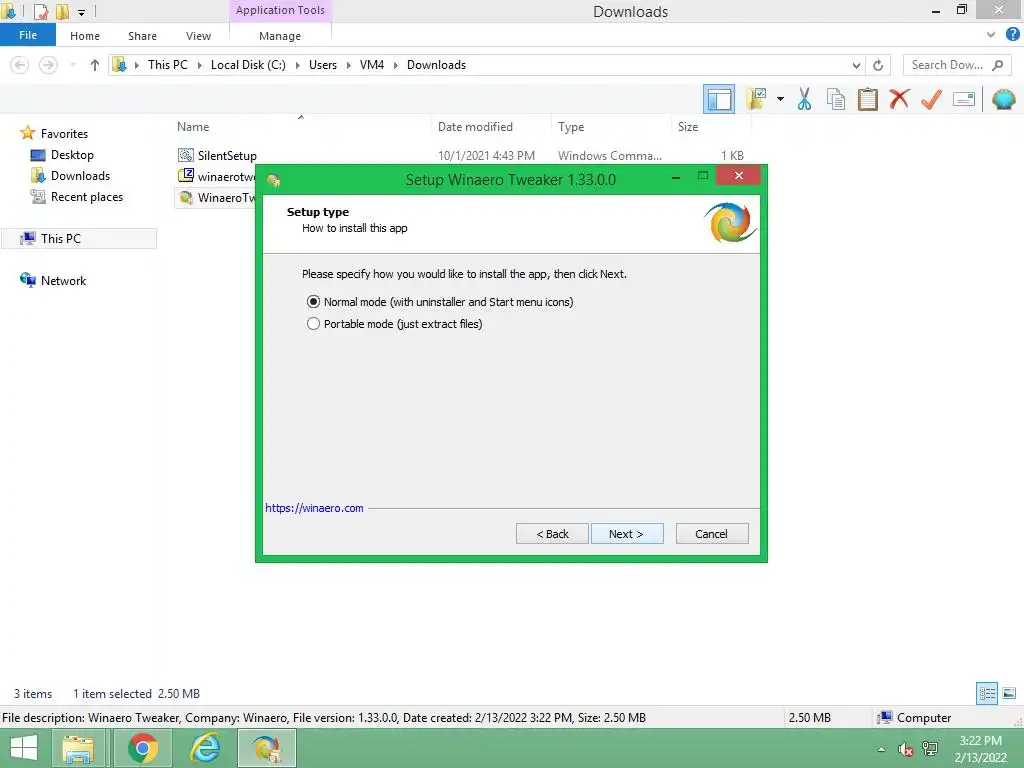This screenshot has width=1024, height=768.
Task: Click the Back button in setup
Action: point(552,534)
